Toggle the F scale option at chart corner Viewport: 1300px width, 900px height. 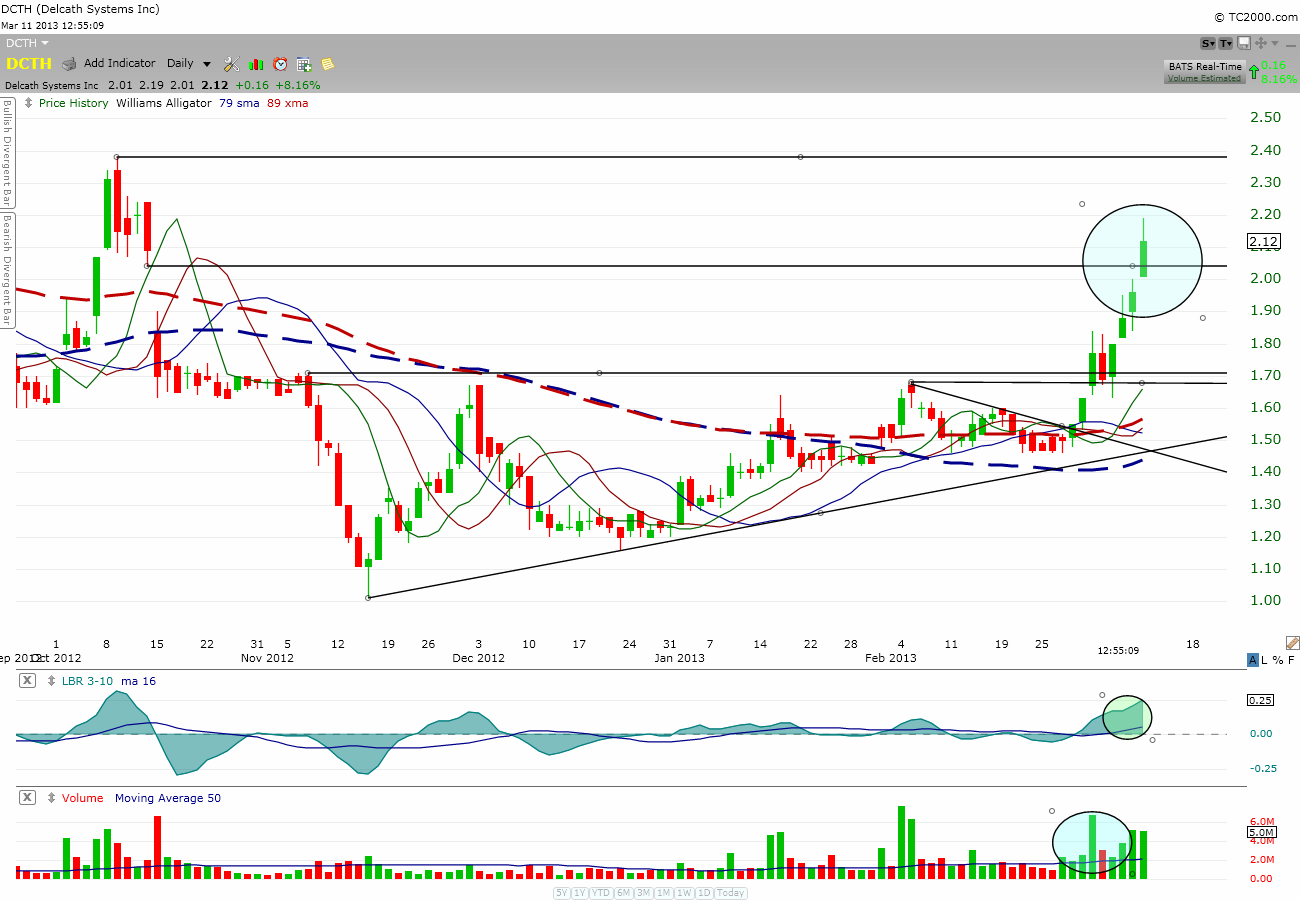click(1291, 660)
